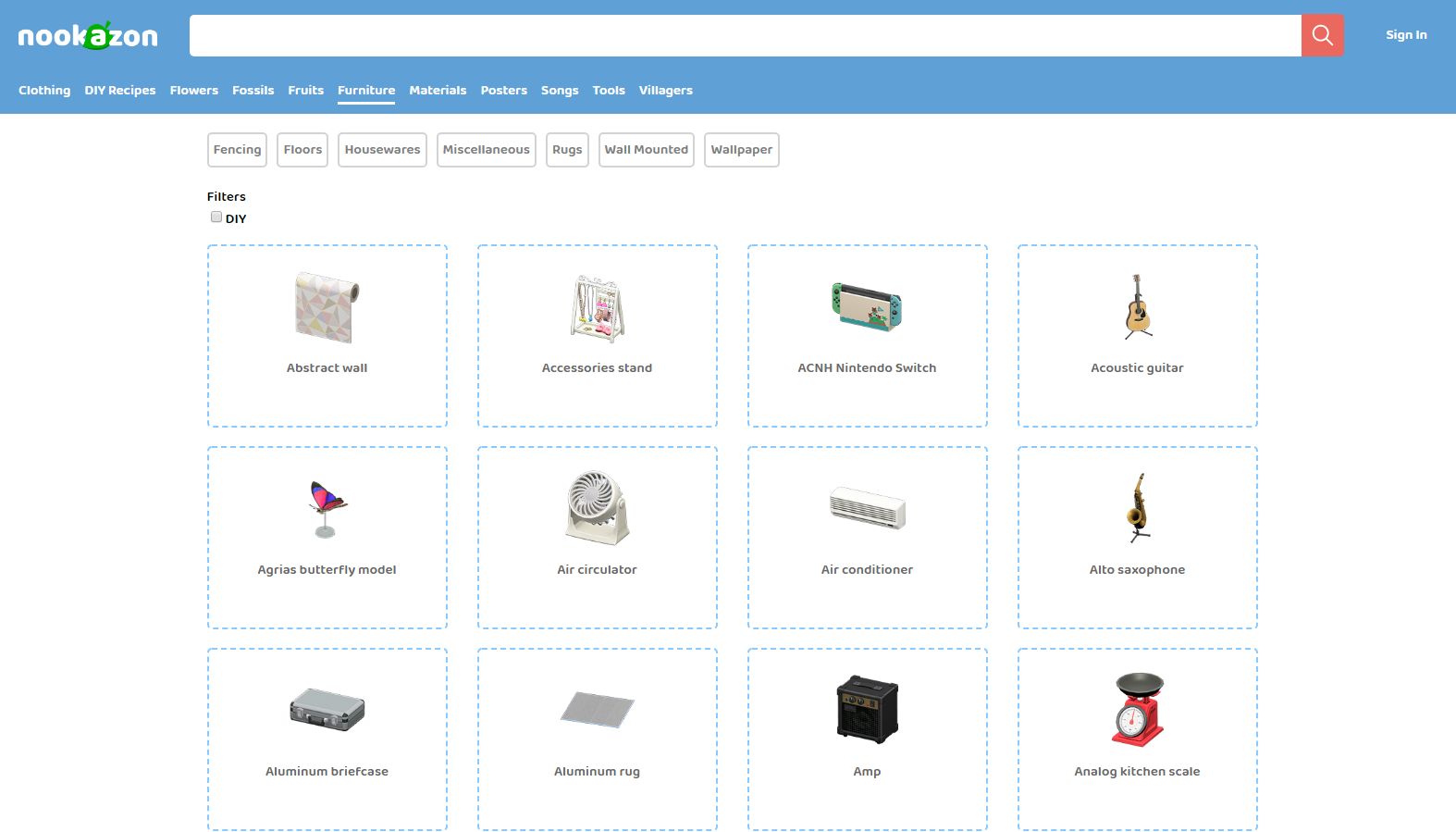Viewport: 1456px width, 832px height.
Task: Click the Accessories stand label
Action: 597,367
